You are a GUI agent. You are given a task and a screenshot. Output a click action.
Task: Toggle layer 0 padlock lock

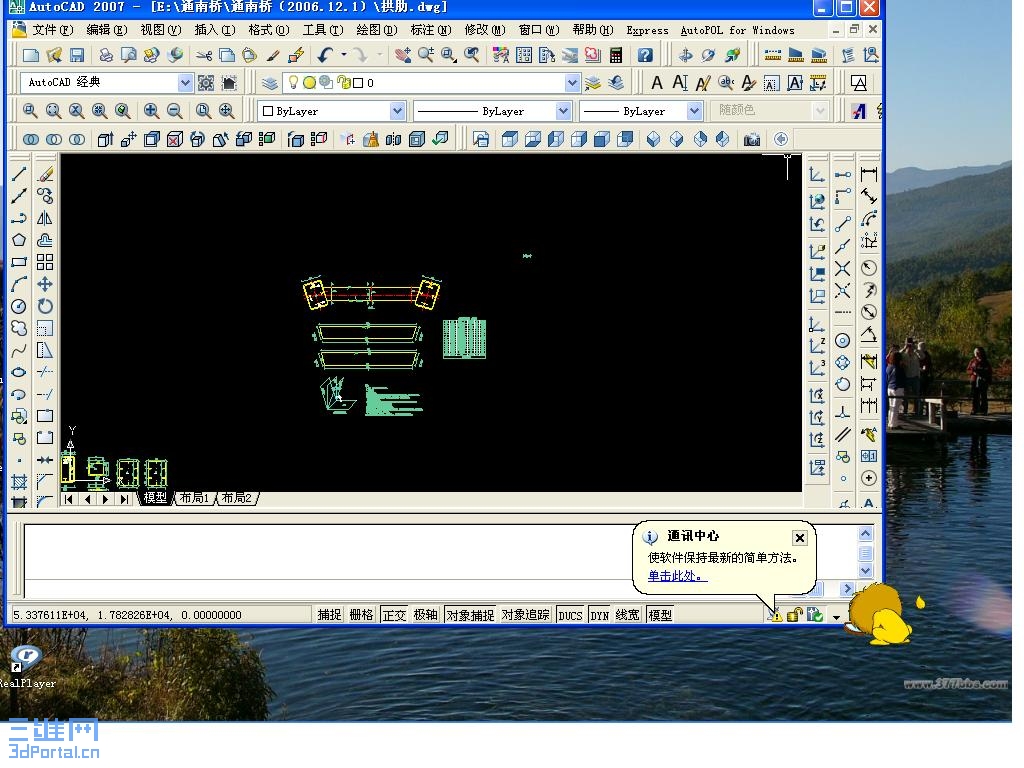pyautogui.click(x=344, y=82)
